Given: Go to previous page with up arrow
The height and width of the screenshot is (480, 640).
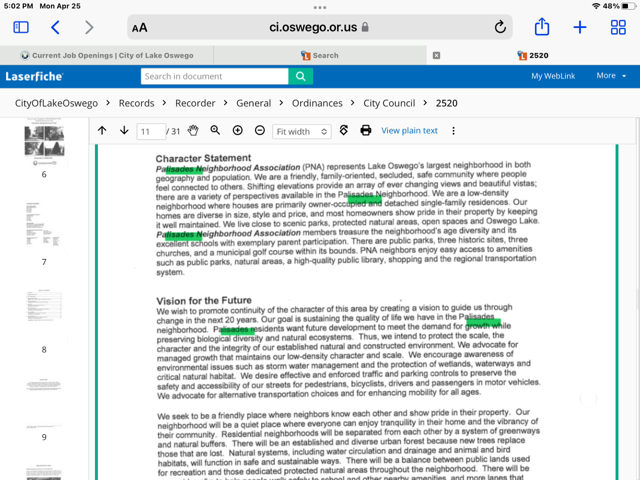Looking at the screenshot, I should (x=102, y=131).
